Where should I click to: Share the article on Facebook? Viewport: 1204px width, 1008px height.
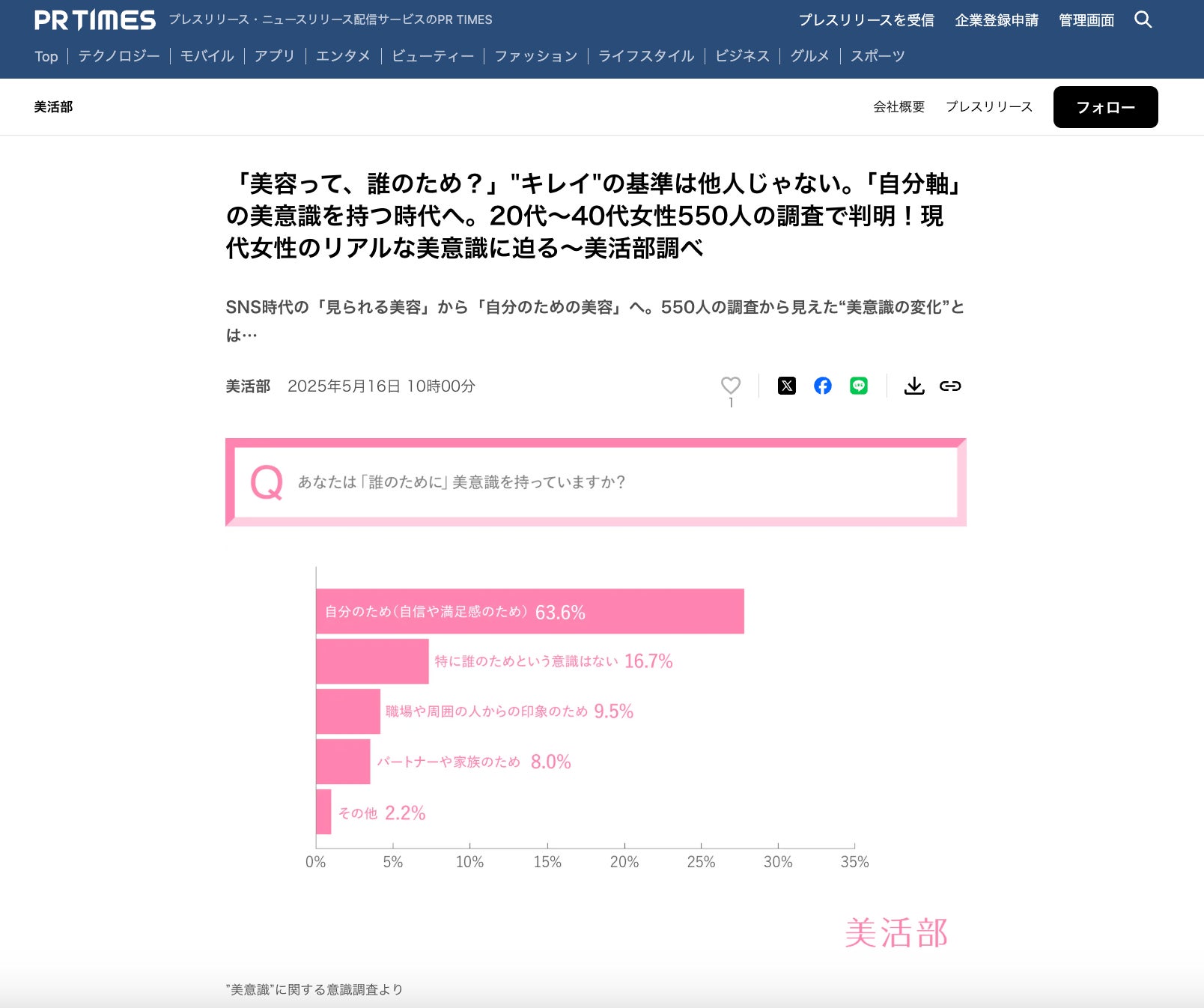pyautogui.click(x=822, y=386)
